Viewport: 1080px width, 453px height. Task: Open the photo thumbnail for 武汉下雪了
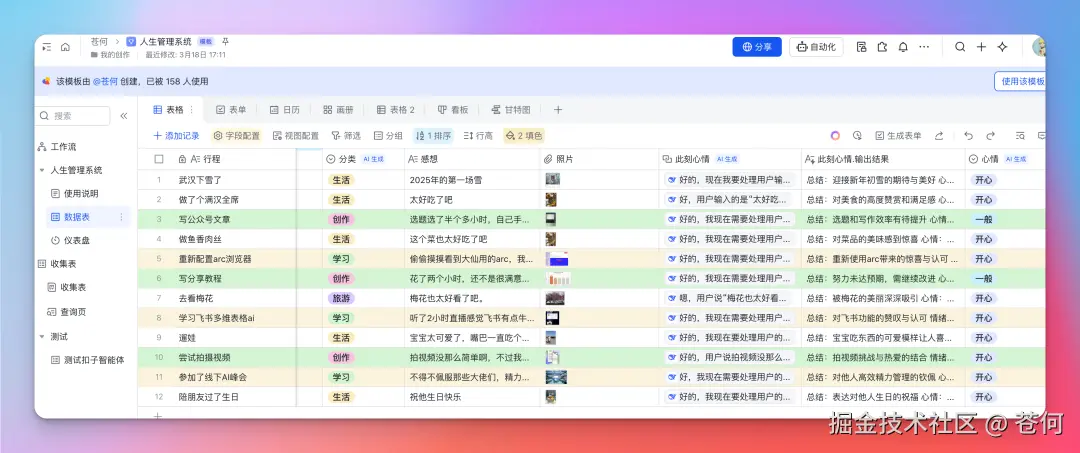point(552,179)
